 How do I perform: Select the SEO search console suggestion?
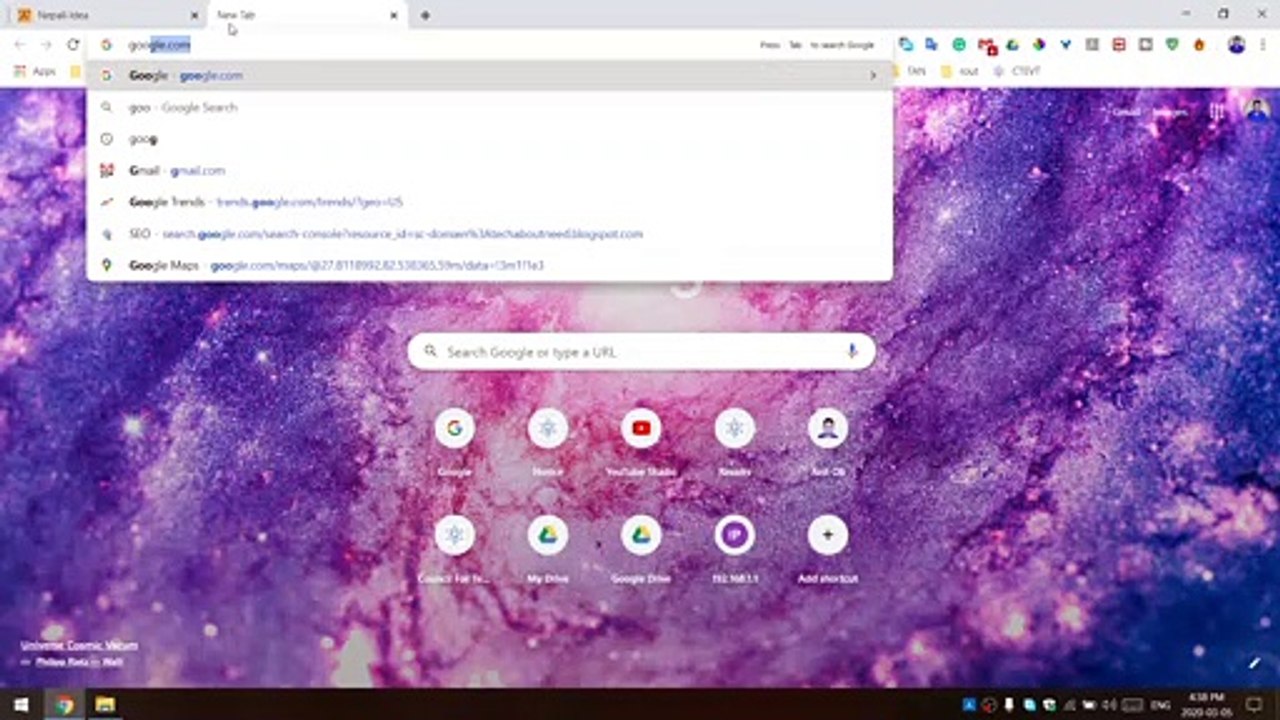pyautogui.click(x=489, y=234)
